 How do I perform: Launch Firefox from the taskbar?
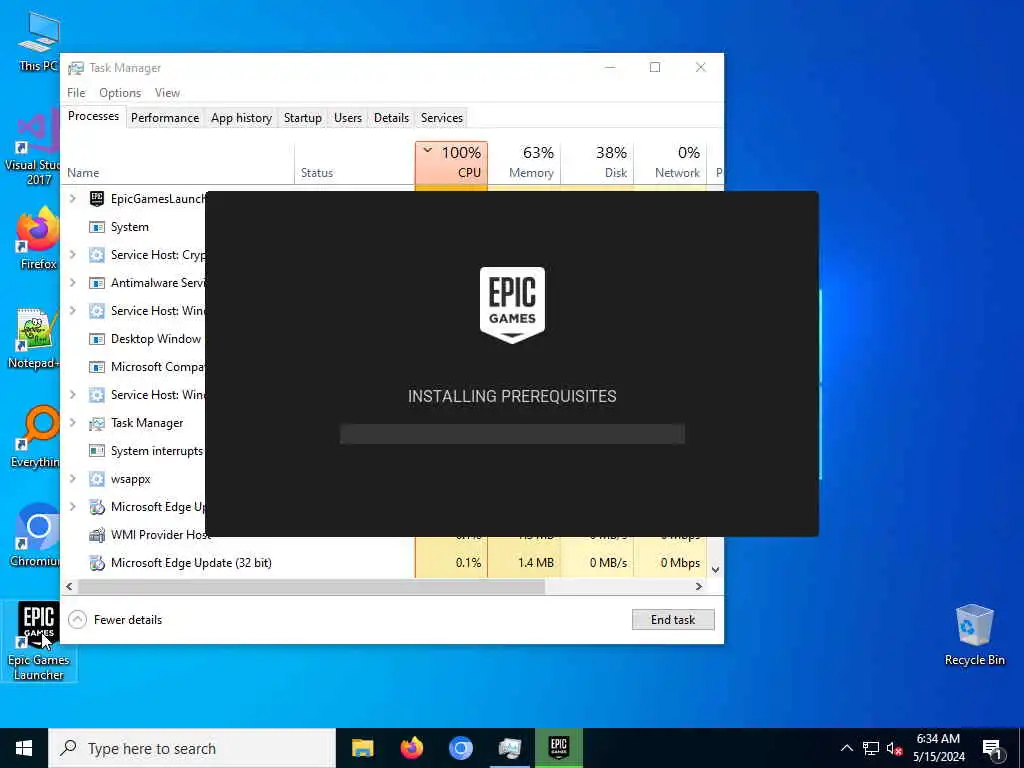tap(411, 748)
